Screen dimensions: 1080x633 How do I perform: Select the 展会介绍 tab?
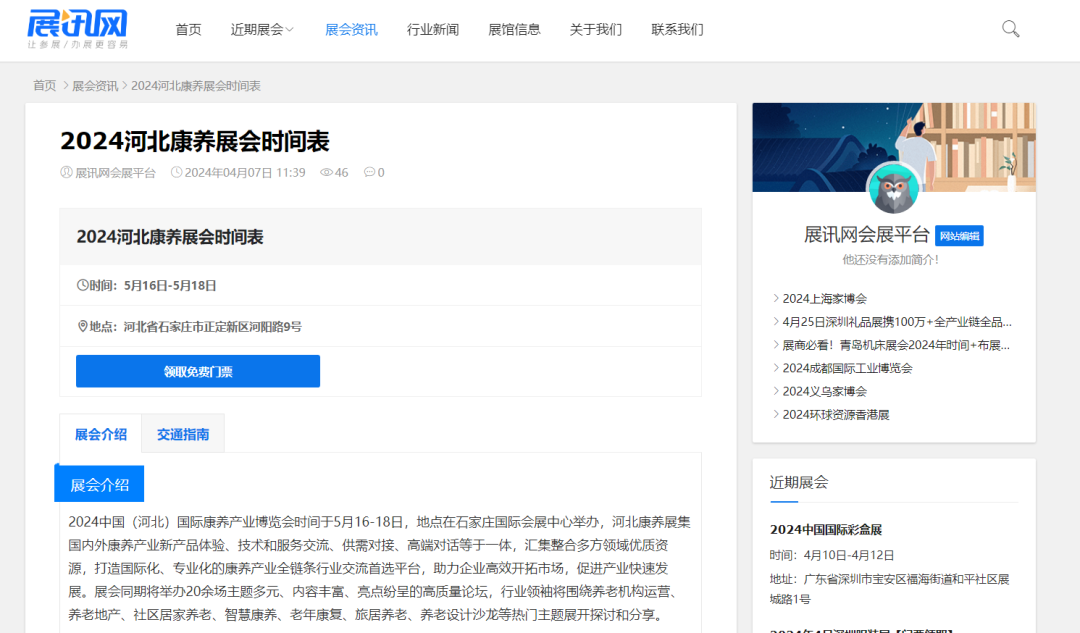(101, 434)
